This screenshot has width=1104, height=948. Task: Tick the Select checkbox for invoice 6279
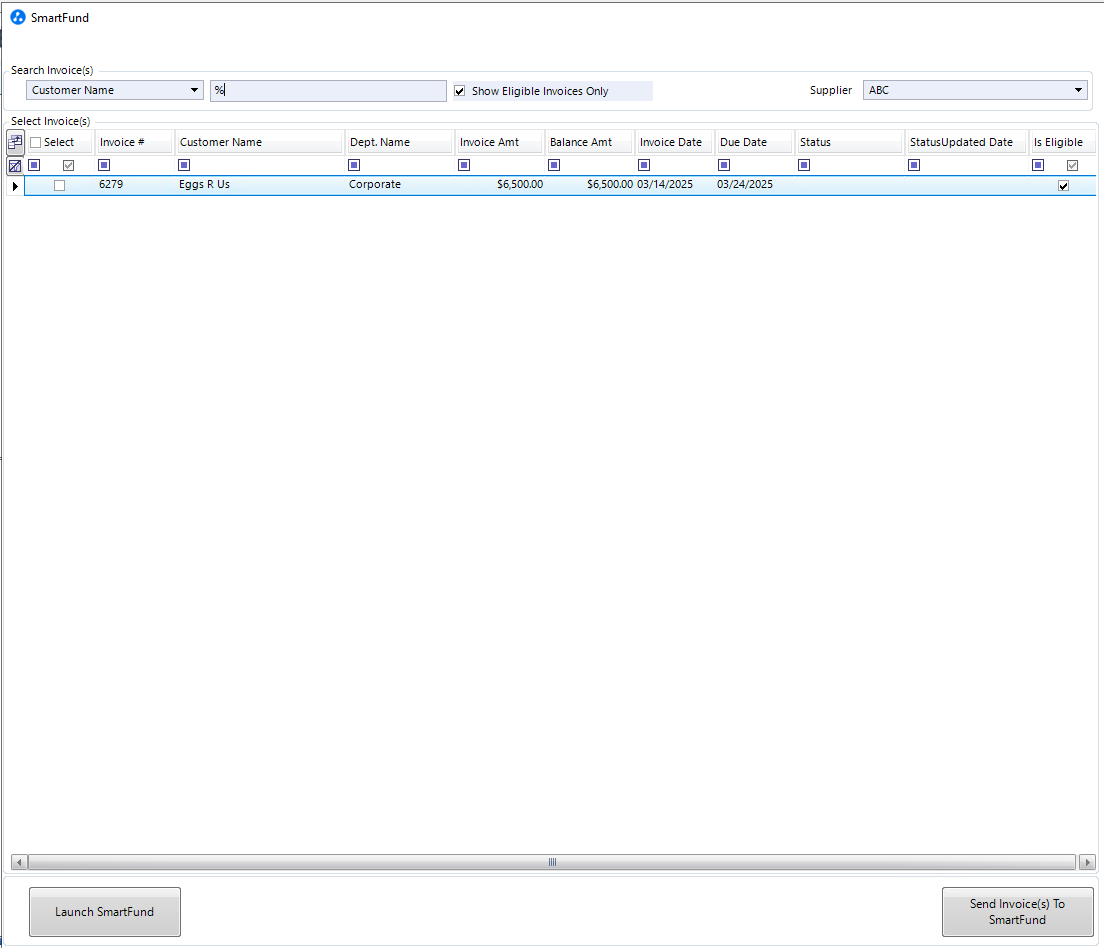pos(59,185)
